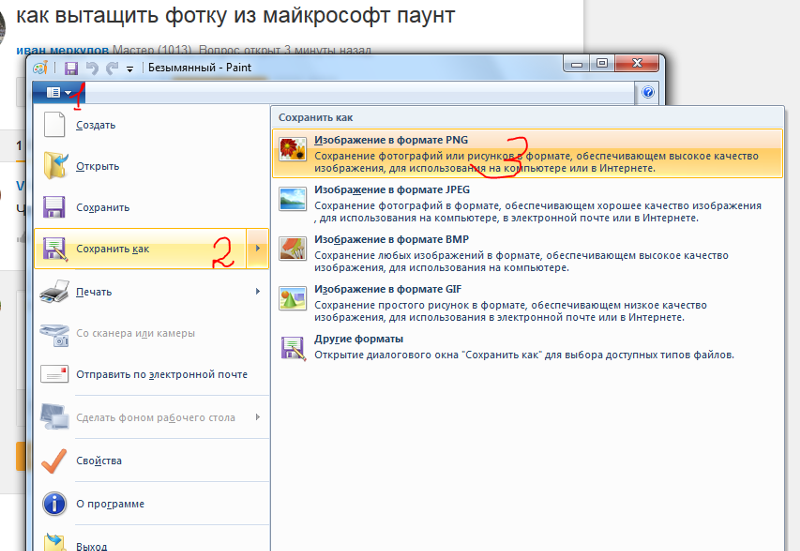Maximize the Paint window
The image size is (800, 551).
(602, 64)
